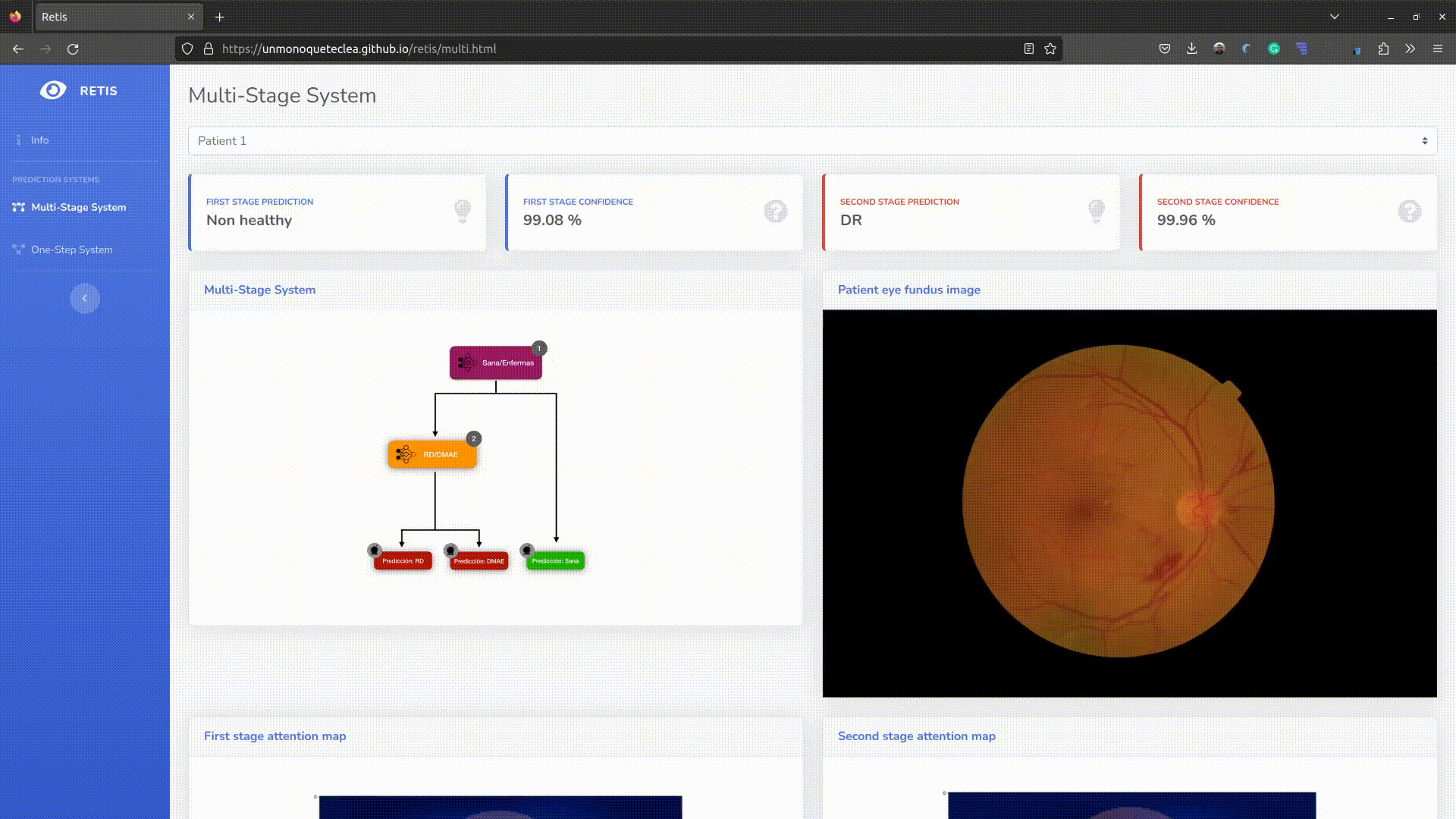Toggle reader view icon in address bar
This screenshot has width=1456, height=819.
point(1028,49)
